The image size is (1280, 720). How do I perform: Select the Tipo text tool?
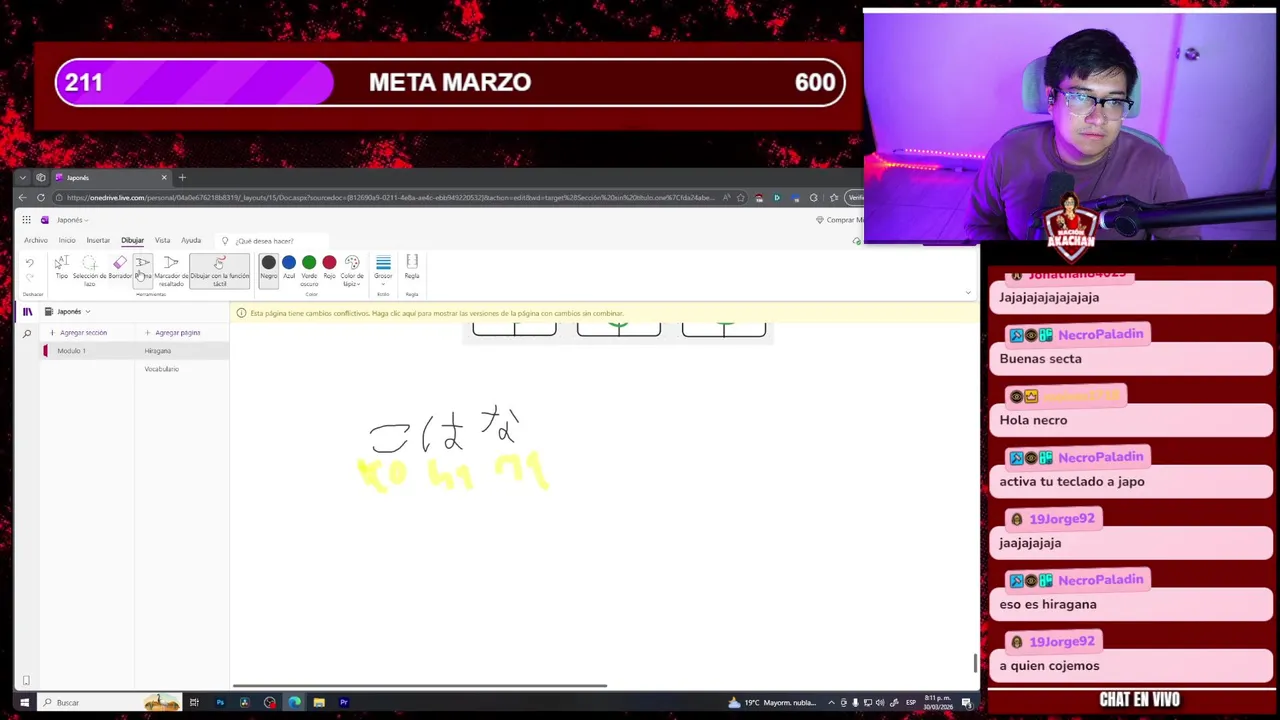pyautogui.click(x=62, y=268)
